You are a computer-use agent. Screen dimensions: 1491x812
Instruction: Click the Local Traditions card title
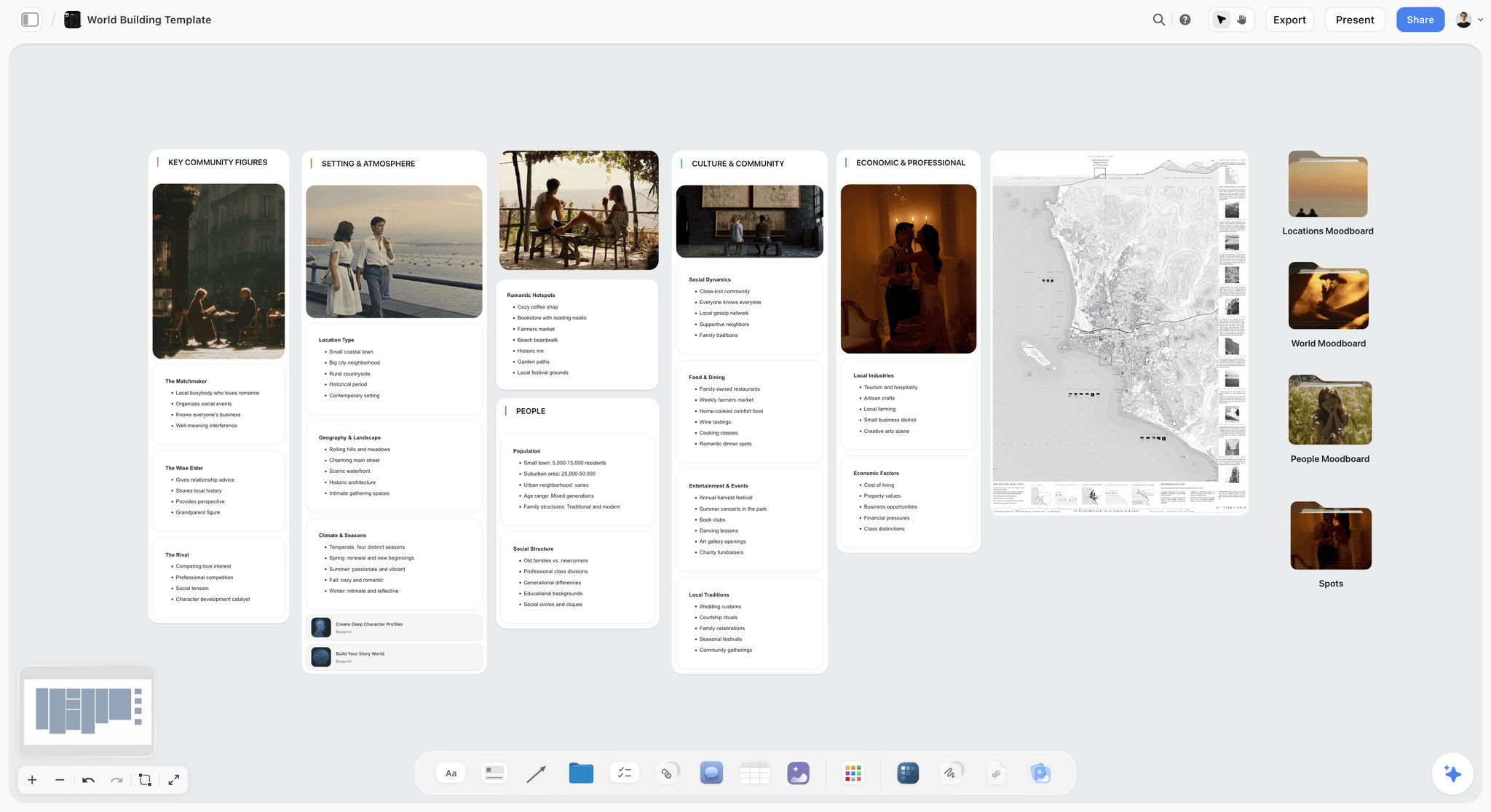[x=709, y=594]
